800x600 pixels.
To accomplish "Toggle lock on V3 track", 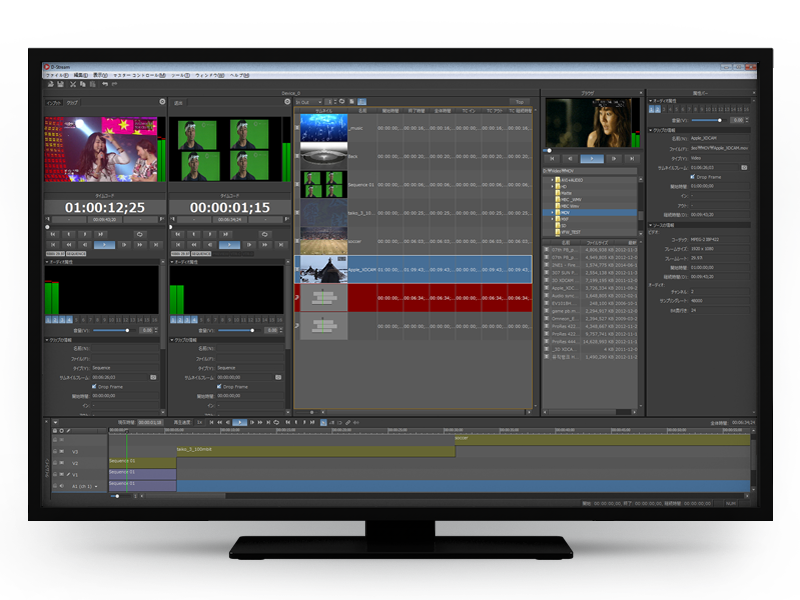I will tap(55, 452).
